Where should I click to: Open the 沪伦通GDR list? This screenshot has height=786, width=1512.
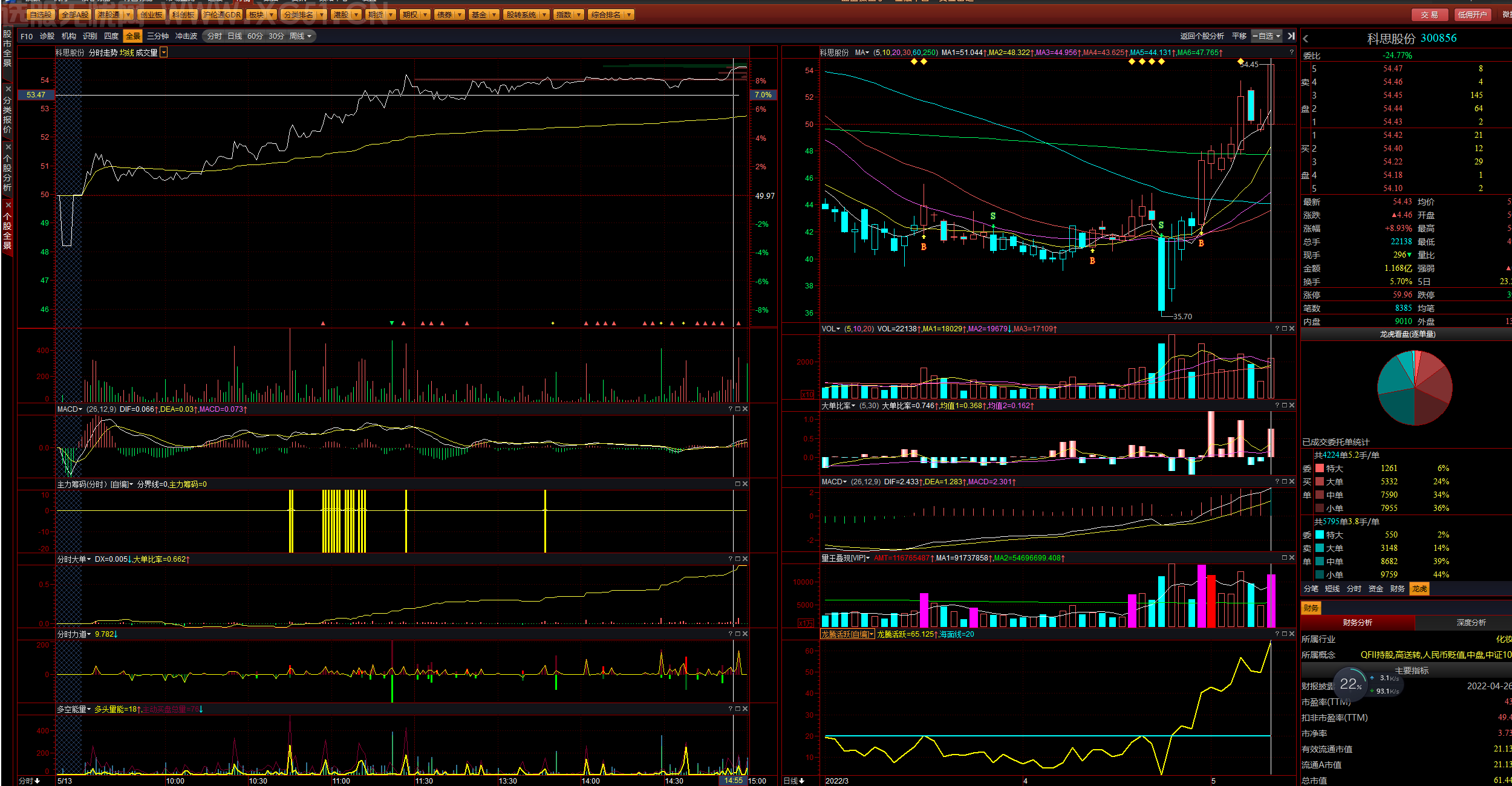pos(222,15)
